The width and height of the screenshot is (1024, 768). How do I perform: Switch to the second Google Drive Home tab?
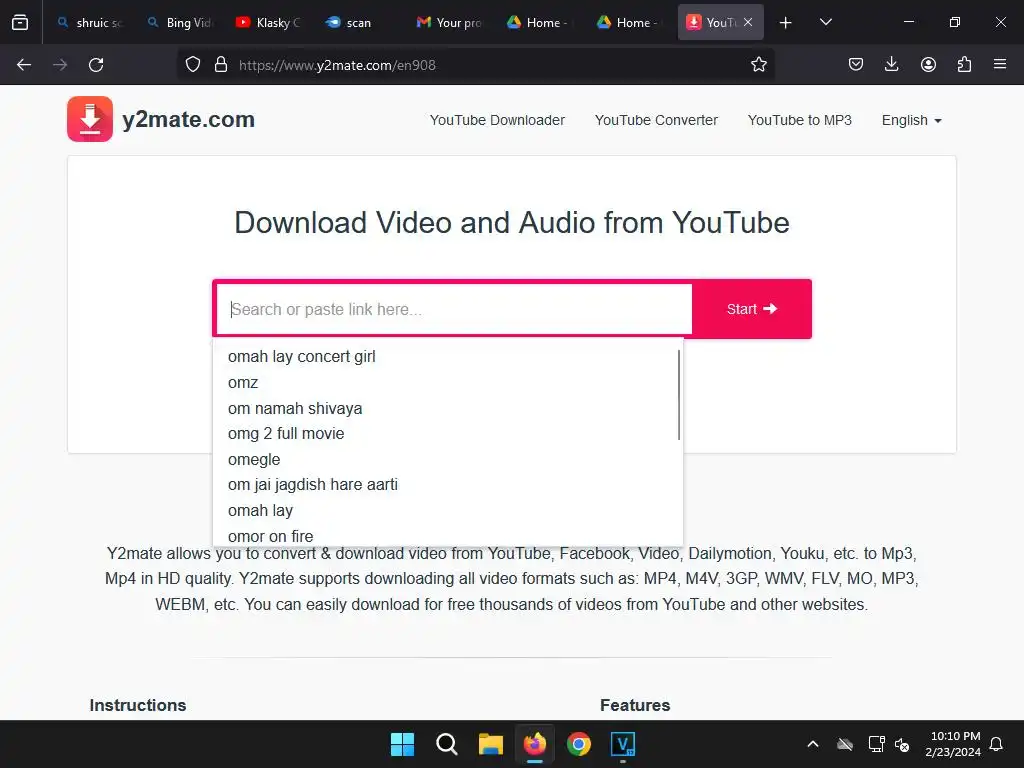coord(630,22)
